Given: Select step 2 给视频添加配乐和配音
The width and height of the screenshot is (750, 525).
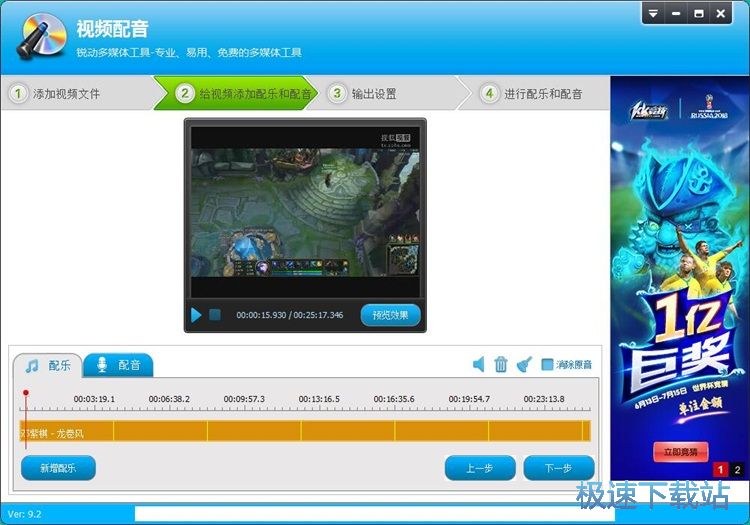Looking at the screenshot, I should [238, 93].
